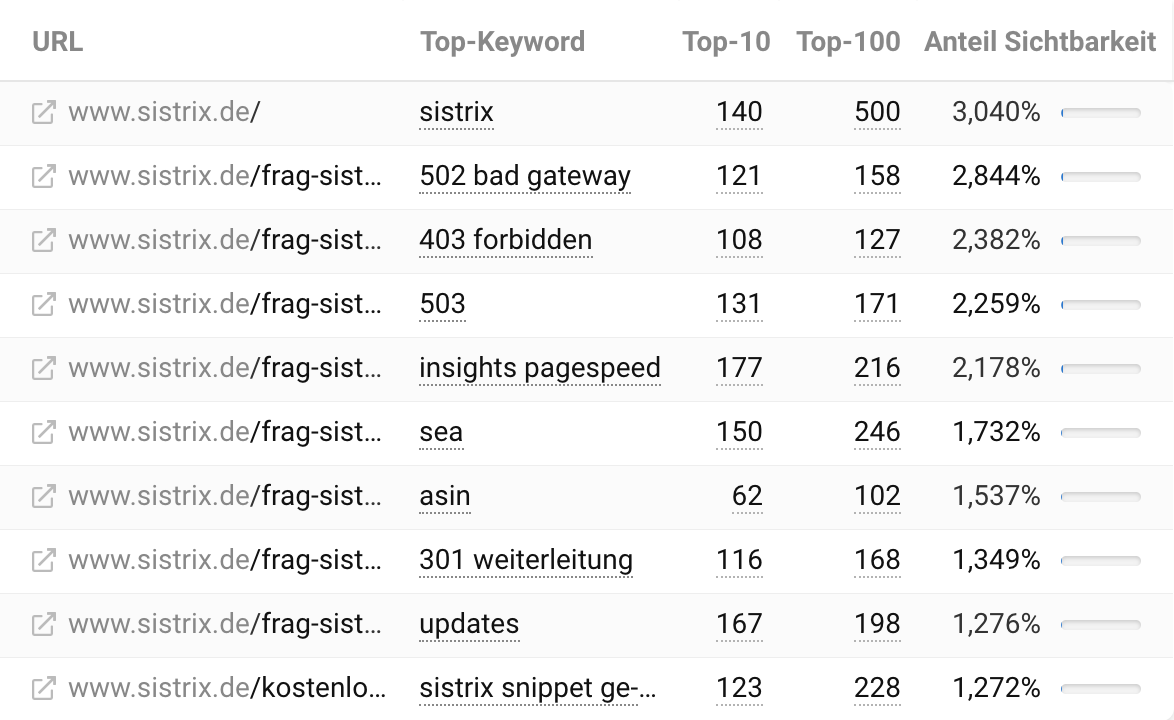Click the 'insights pagespeed' keyword

coord(540,368)
